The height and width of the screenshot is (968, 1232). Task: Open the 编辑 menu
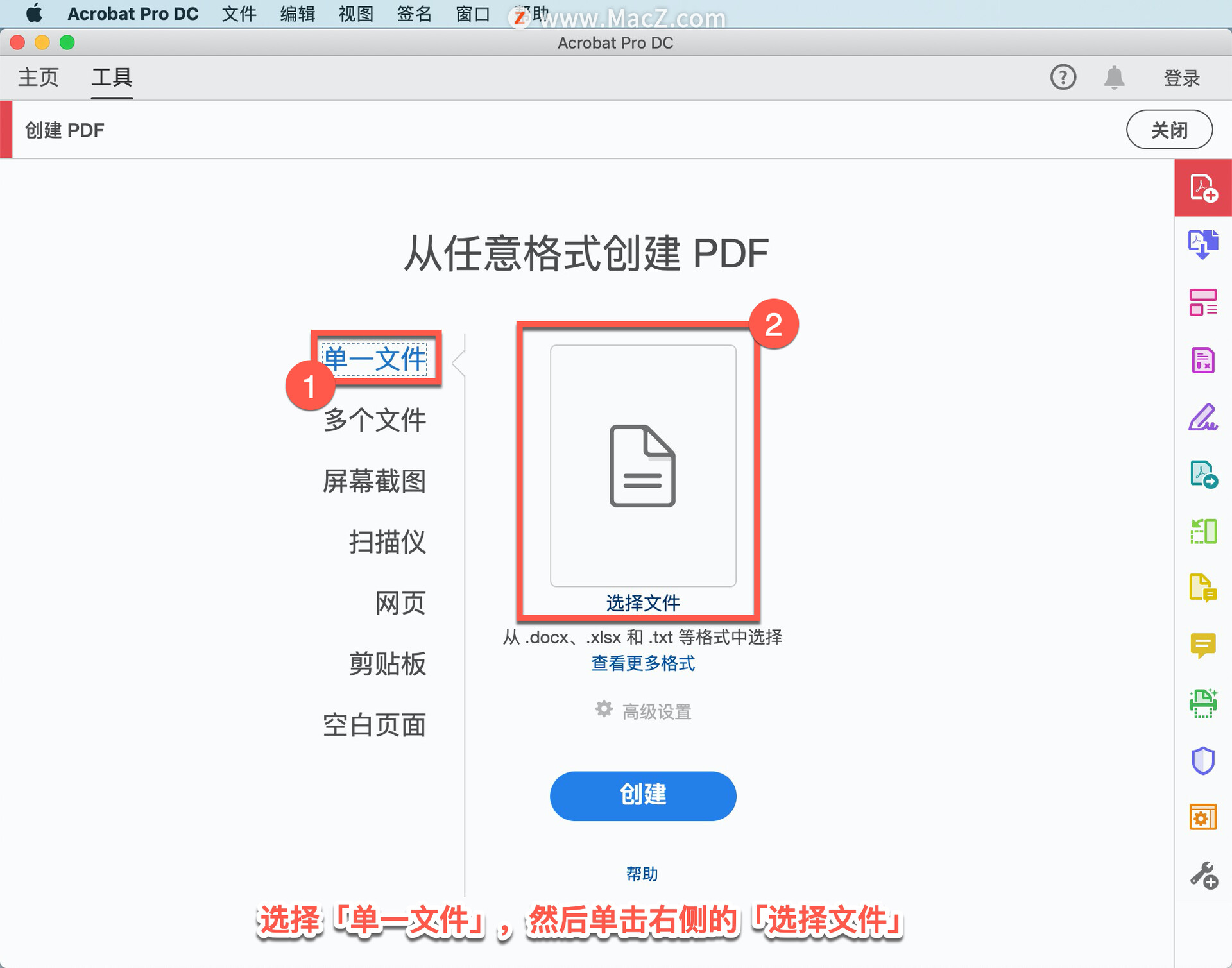click(x=298, y=13)
